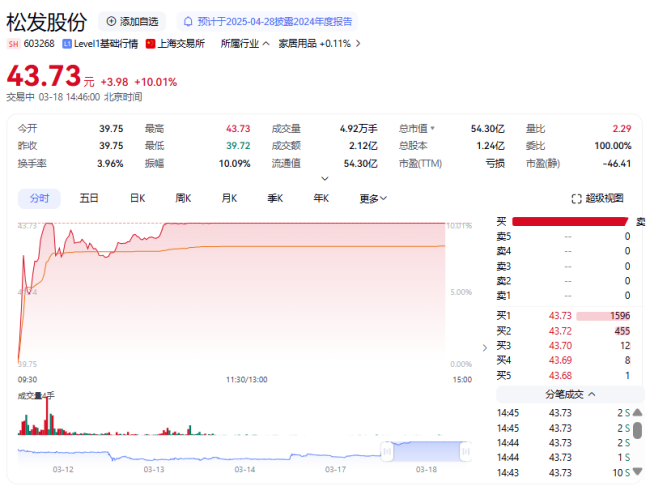Screen dimensions: 650x486
Task: Click the 03-12 date on the timeline
Action: (x=63, y=469)
